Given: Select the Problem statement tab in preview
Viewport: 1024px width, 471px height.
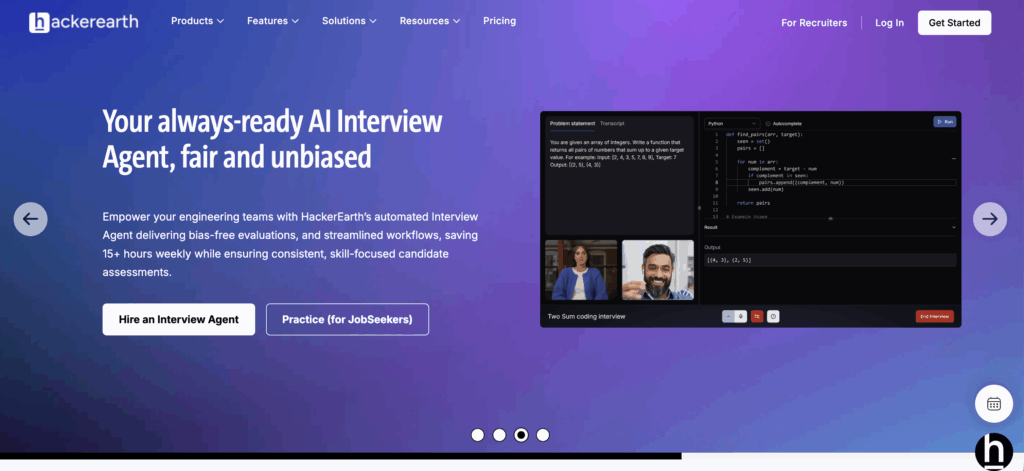Looking at the screenshot, I should pyautogui.click(x=572, y=123).
